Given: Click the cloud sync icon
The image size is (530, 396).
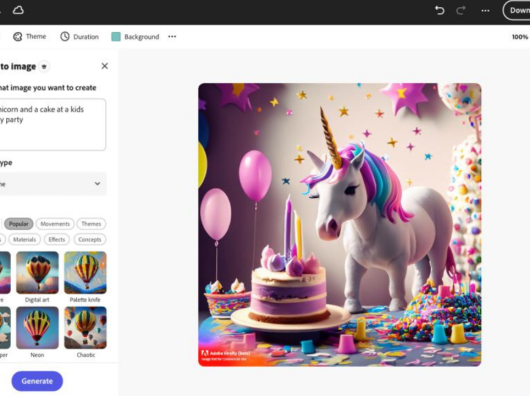Looking at the screenshot, I should 18,10.
